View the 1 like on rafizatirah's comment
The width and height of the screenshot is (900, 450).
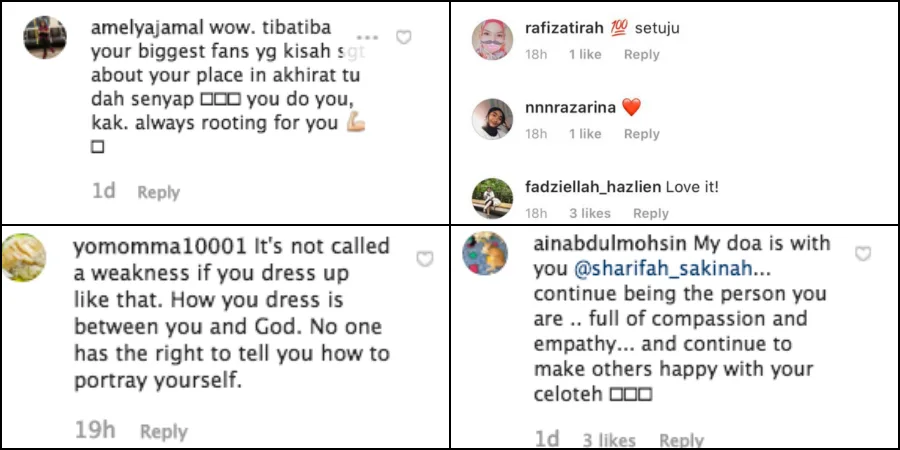coord(585,55)
